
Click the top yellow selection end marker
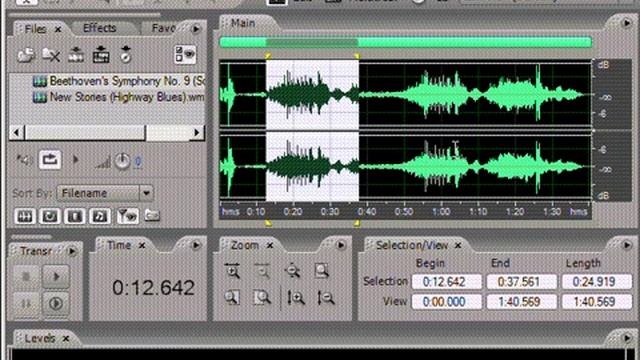coord(357,56)
